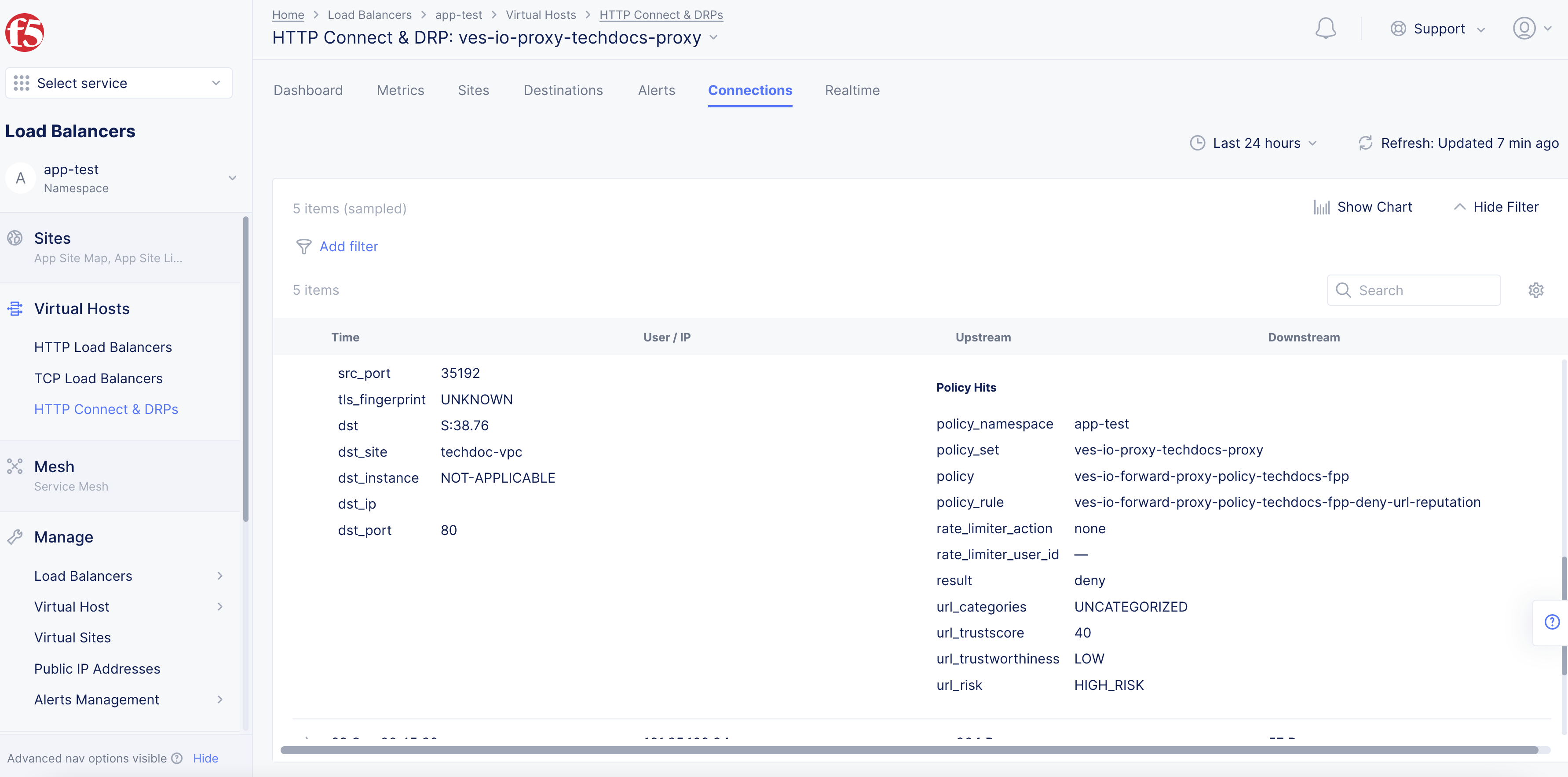This screenshot has width=1568, height=777.
Task: Open the ves-io-proxy-techdocs-proxy title dropdown
Action: pyautogui.click(x=714, y=37)
